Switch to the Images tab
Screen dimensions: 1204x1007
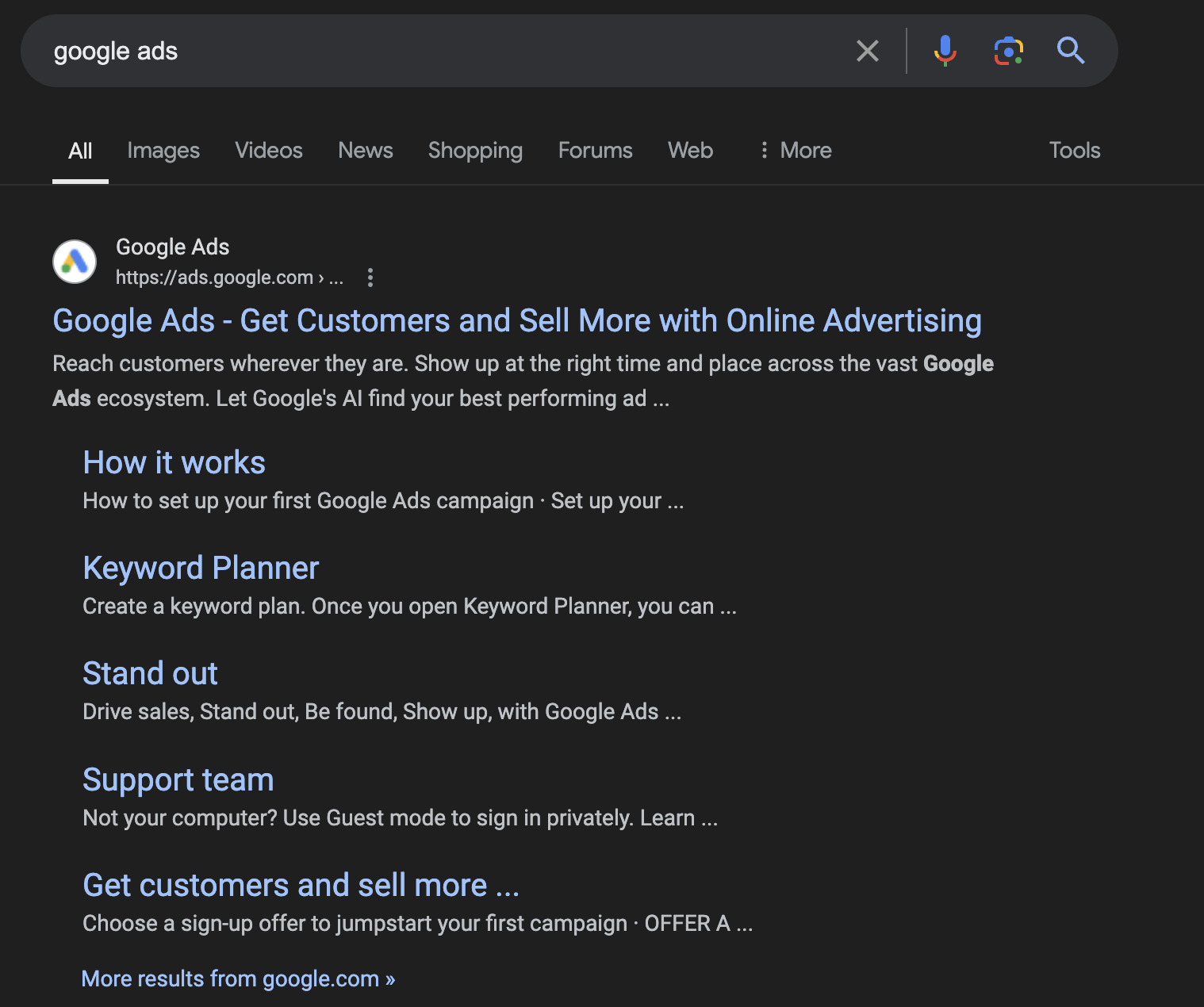coord(163,151)
